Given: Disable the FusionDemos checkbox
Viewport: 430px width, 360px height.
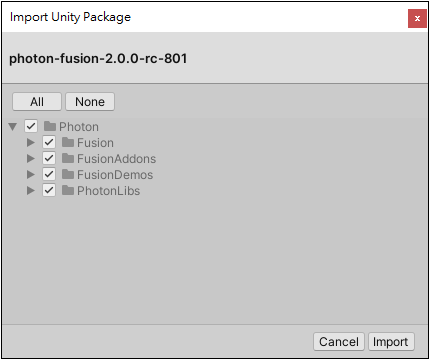Looking at the screenshot, I should [49, 174].
